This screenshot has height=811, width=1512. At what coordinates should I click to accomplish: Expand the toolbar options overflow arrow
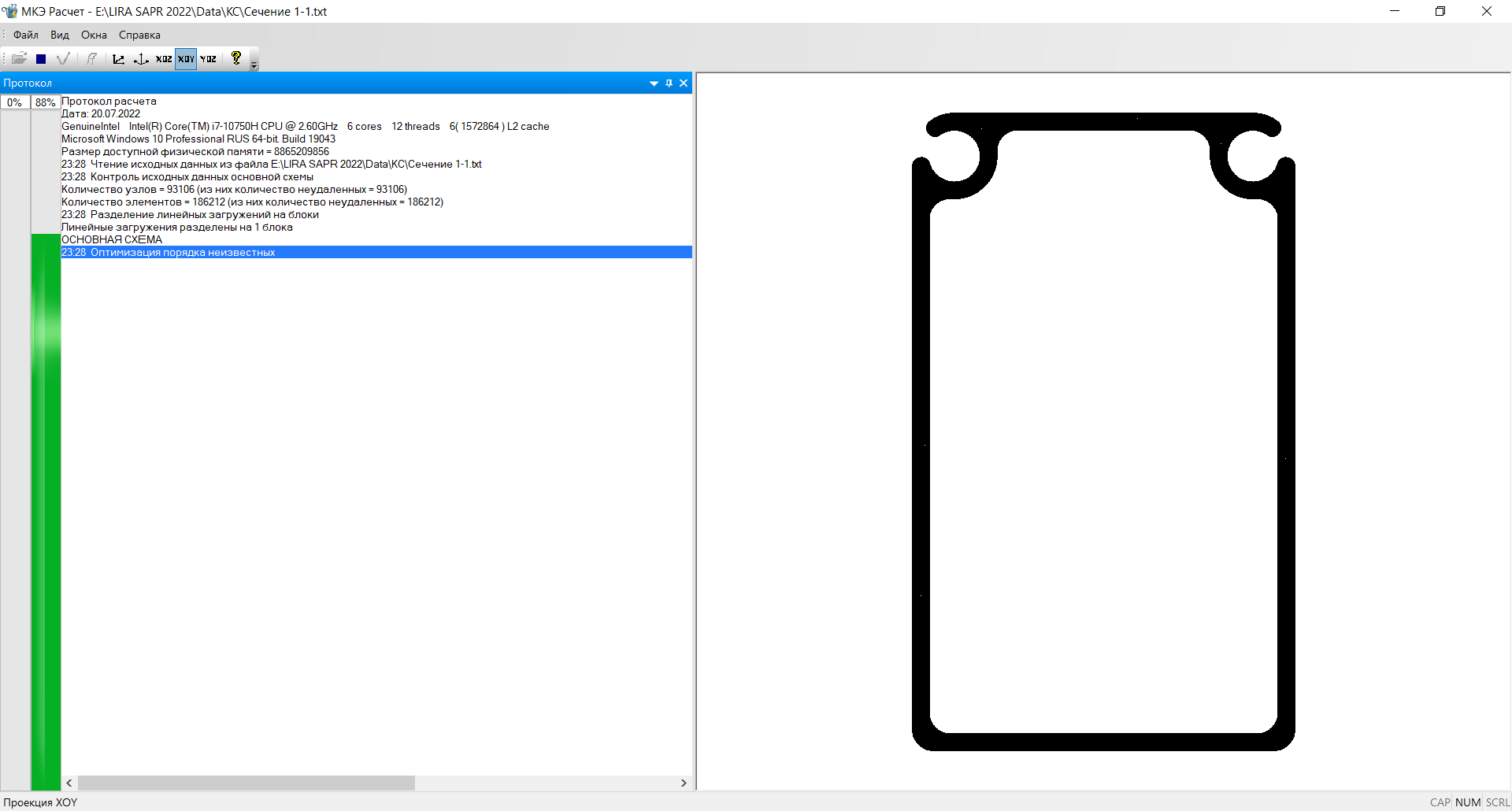254,65
